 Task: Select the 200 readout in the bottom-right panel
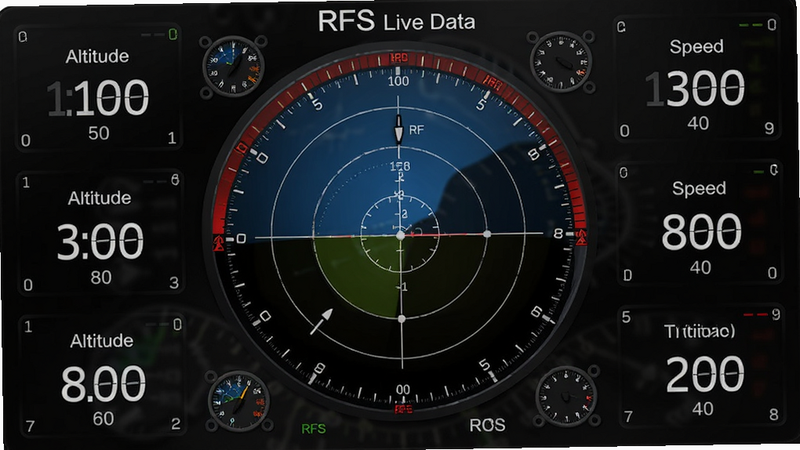(x=705, y=374)
